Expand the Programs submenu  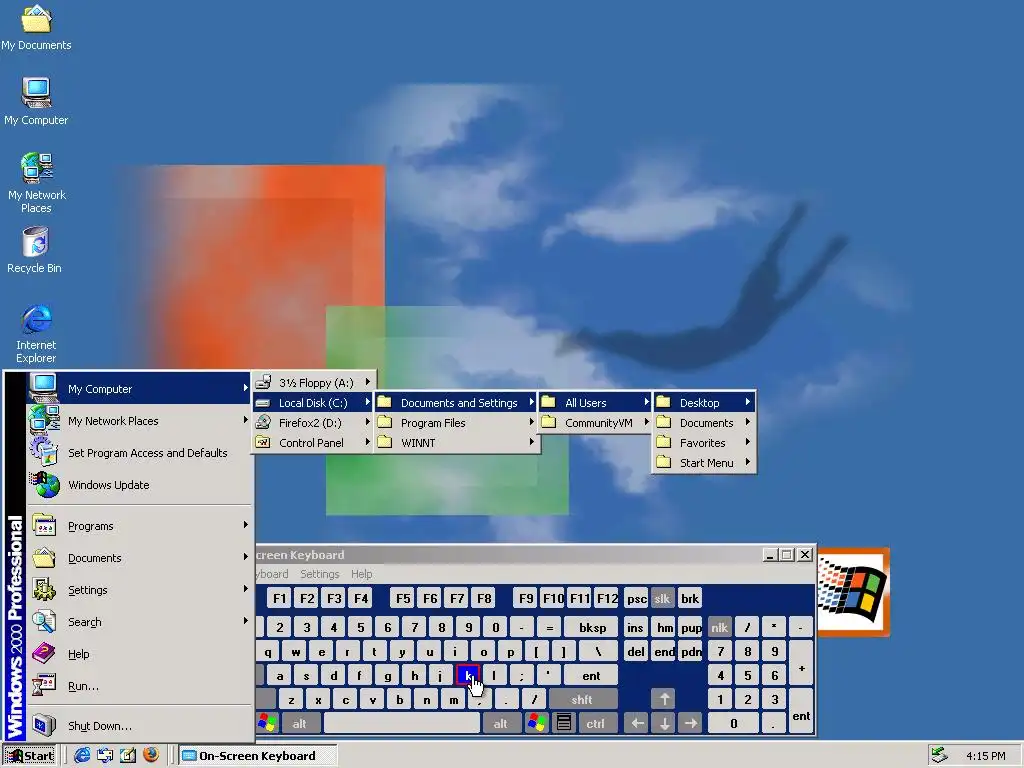[139, 526]
